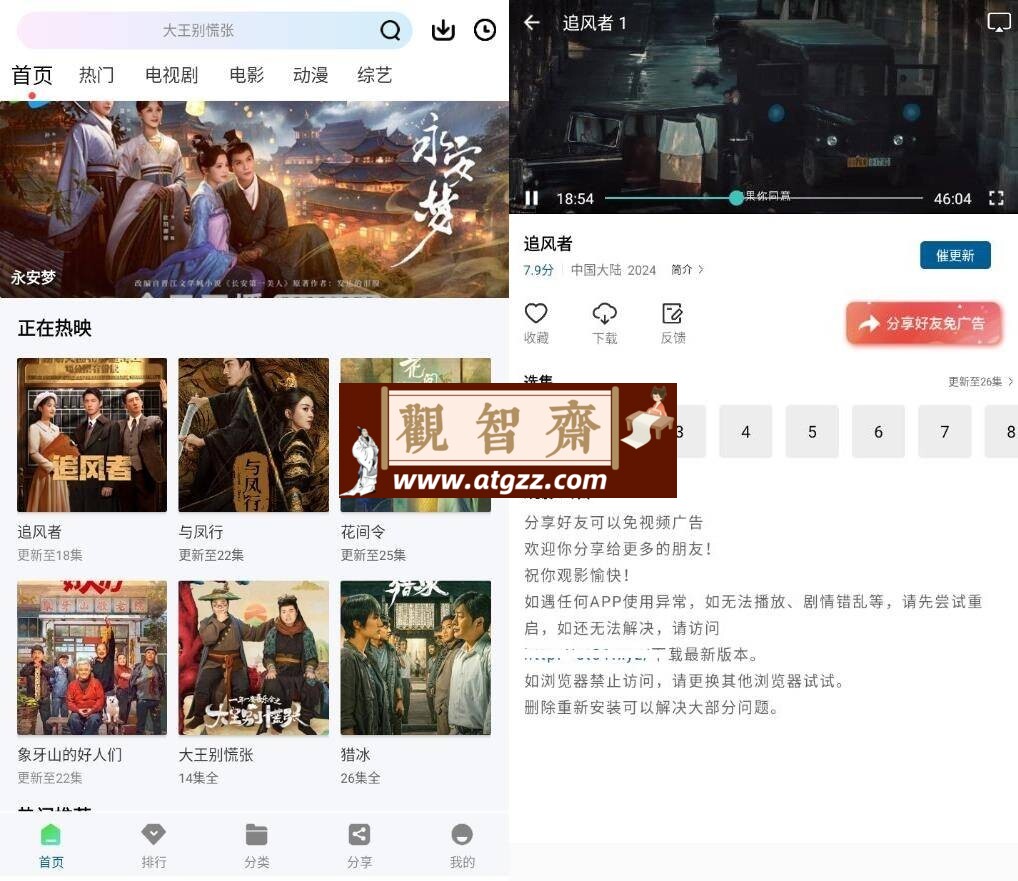This screenshot has height=881, width=1018.
Task: Click the 7.9分 rating text
Action: click(x=538, y=270)
